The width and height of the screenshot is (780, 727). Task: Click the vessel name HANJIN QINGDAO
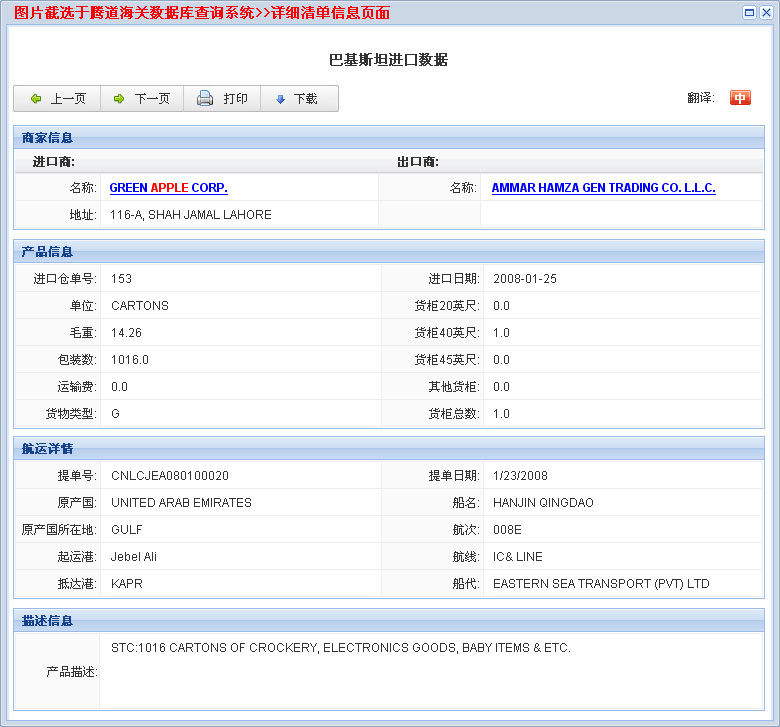point(543,503)
